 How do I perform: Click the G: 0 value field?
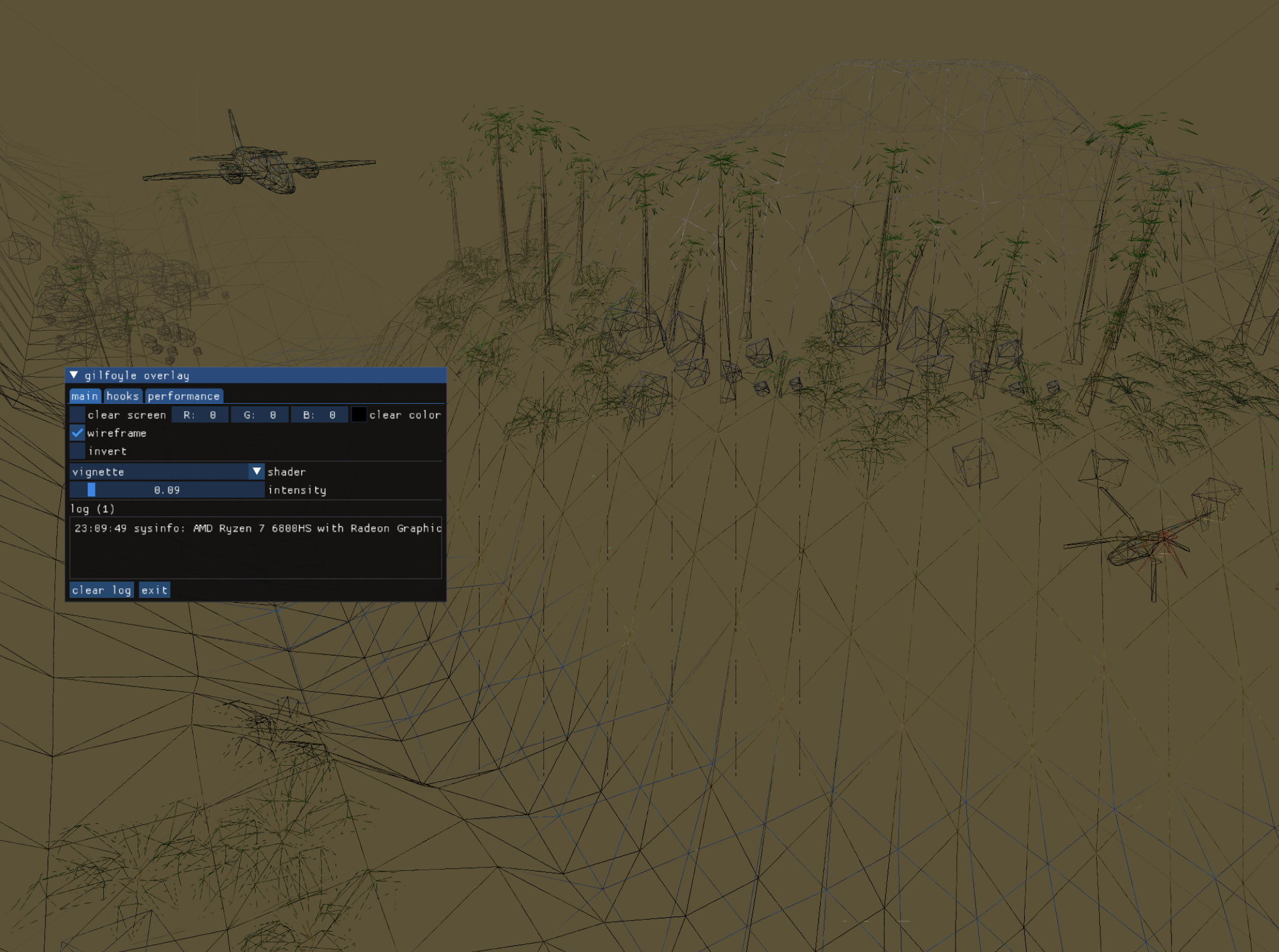pos(258,415)
